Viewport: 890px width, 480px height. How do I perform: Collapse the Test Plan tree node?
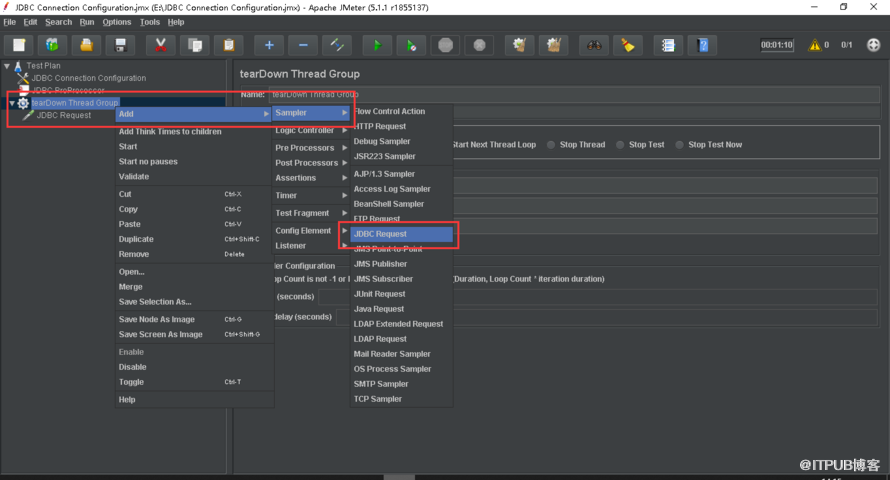[8, 66]
